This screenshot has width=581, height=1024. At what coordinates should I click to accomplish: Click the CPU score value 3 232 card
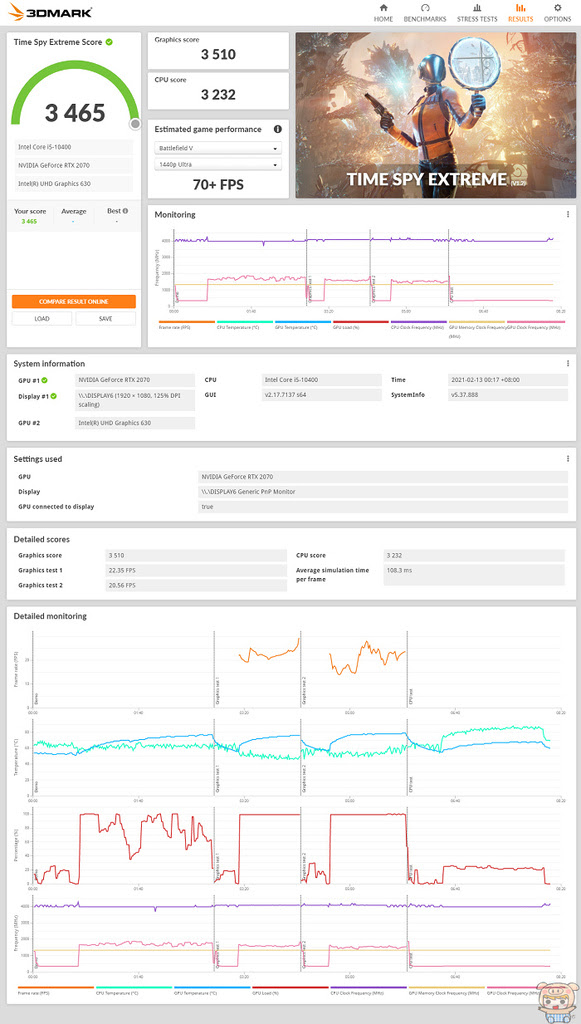click(218, 91)
